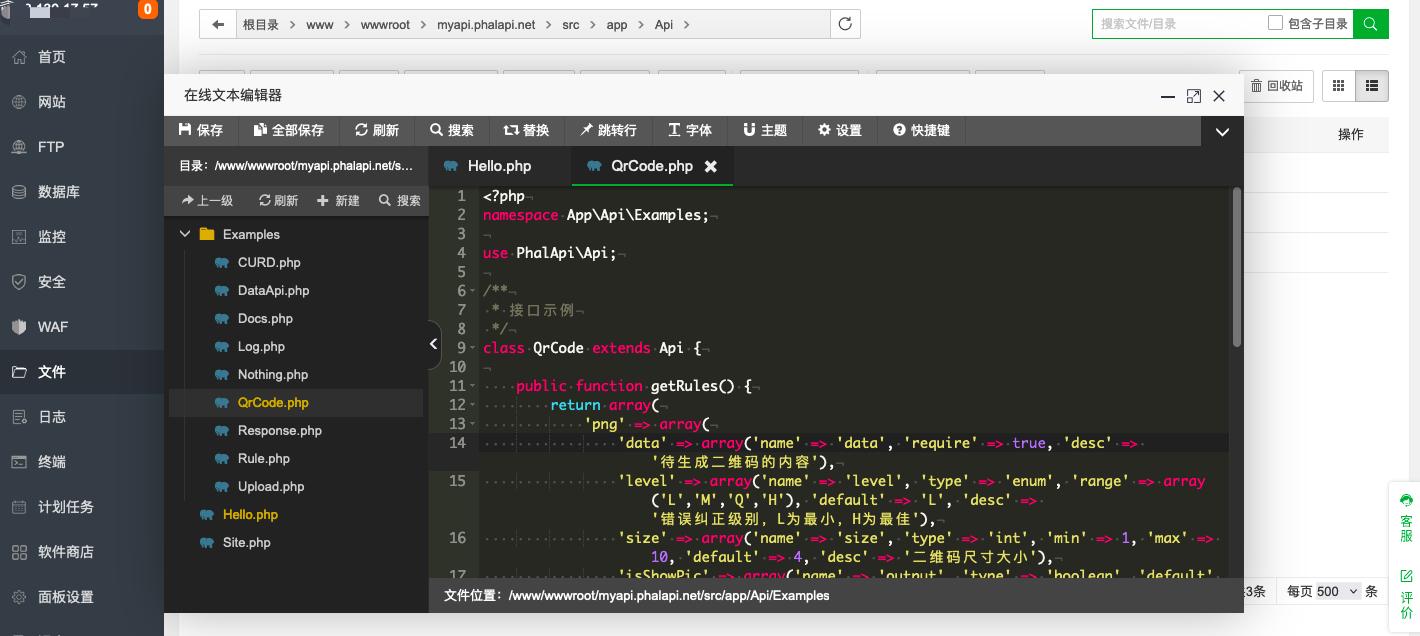Open CURD.php in the file tree
The image size is (1420, 636).
pyautogui.click(x=269, y=262)
